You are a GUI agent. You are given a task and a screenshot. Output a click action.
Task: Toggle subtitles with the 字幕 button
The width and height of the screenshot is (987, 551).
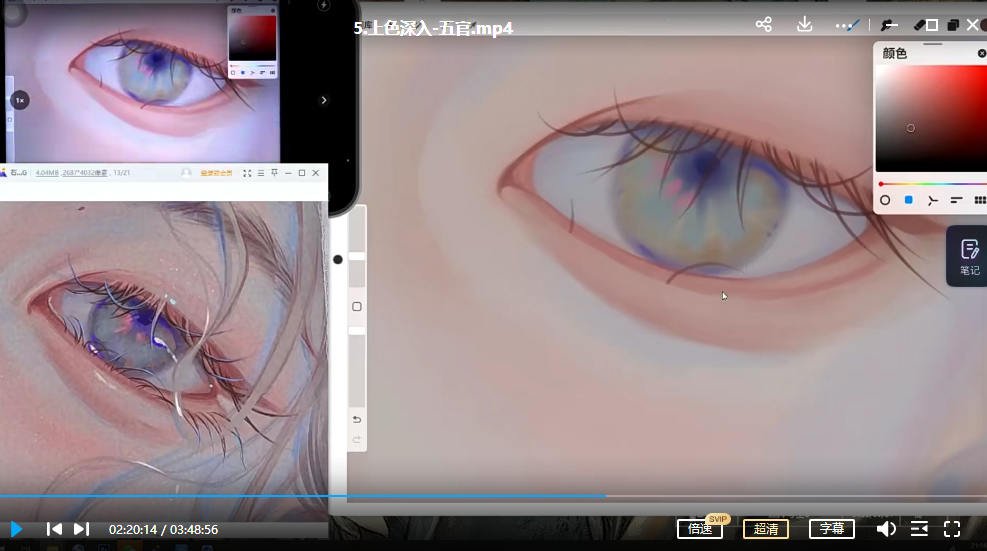coord(831,529)
